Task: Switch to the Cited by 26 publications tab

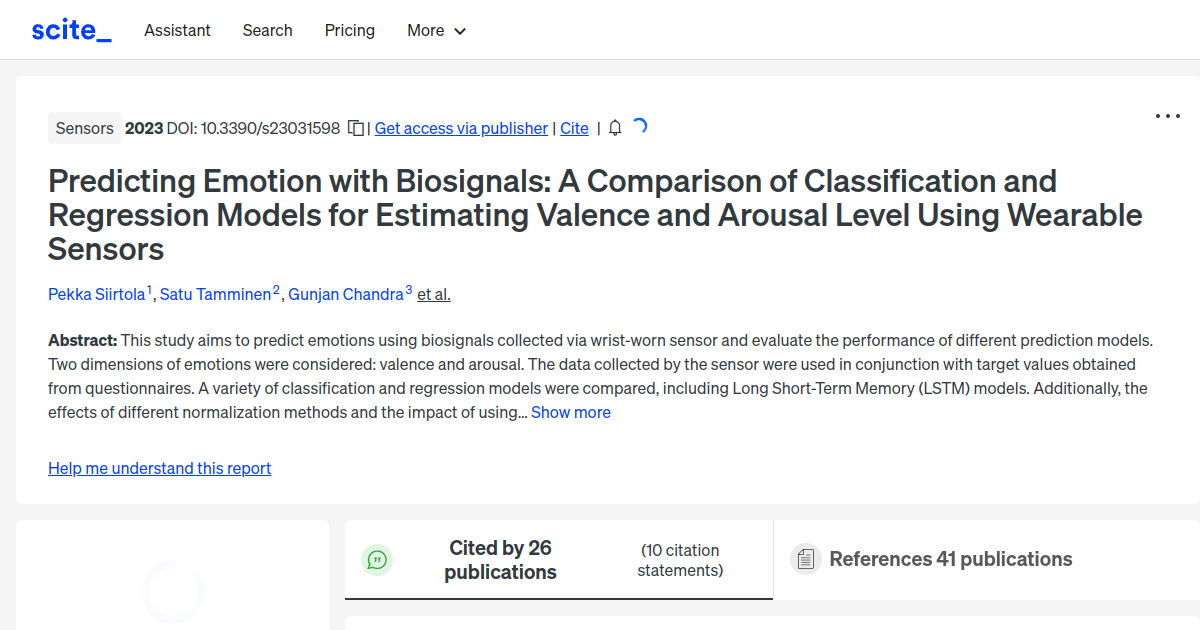Action: 500,559
